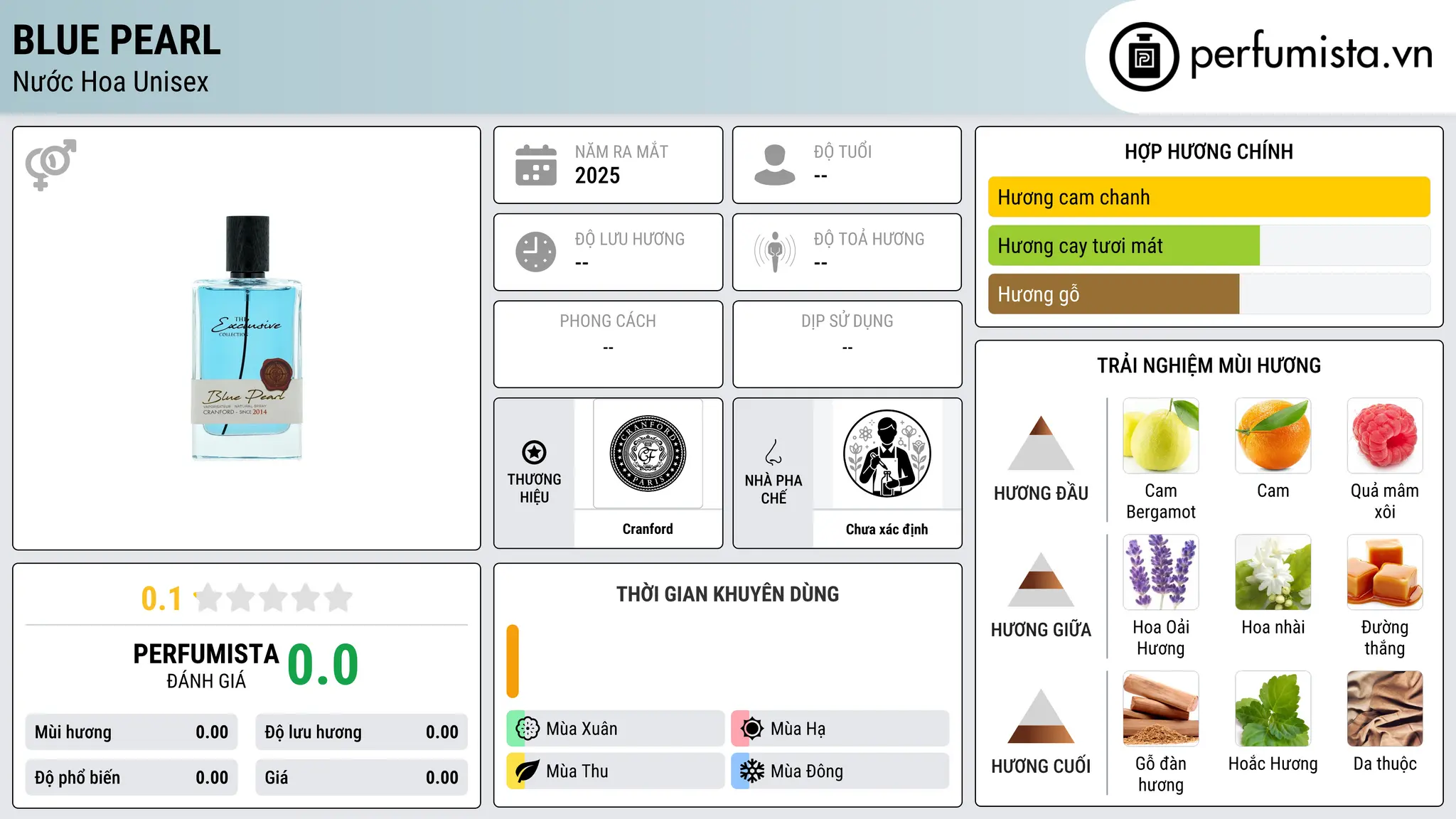Select the Da thuộc leather image
This screenshot has width=1456, height=819.
(1385, 709)
